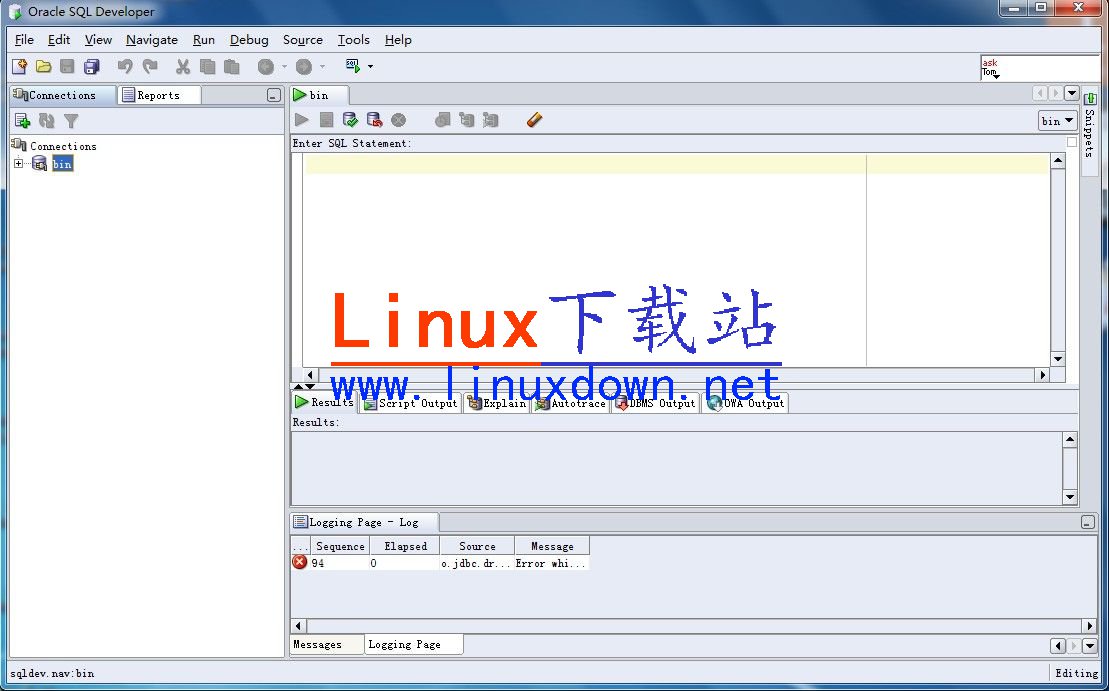Select the bin worksheet tab

318,95
